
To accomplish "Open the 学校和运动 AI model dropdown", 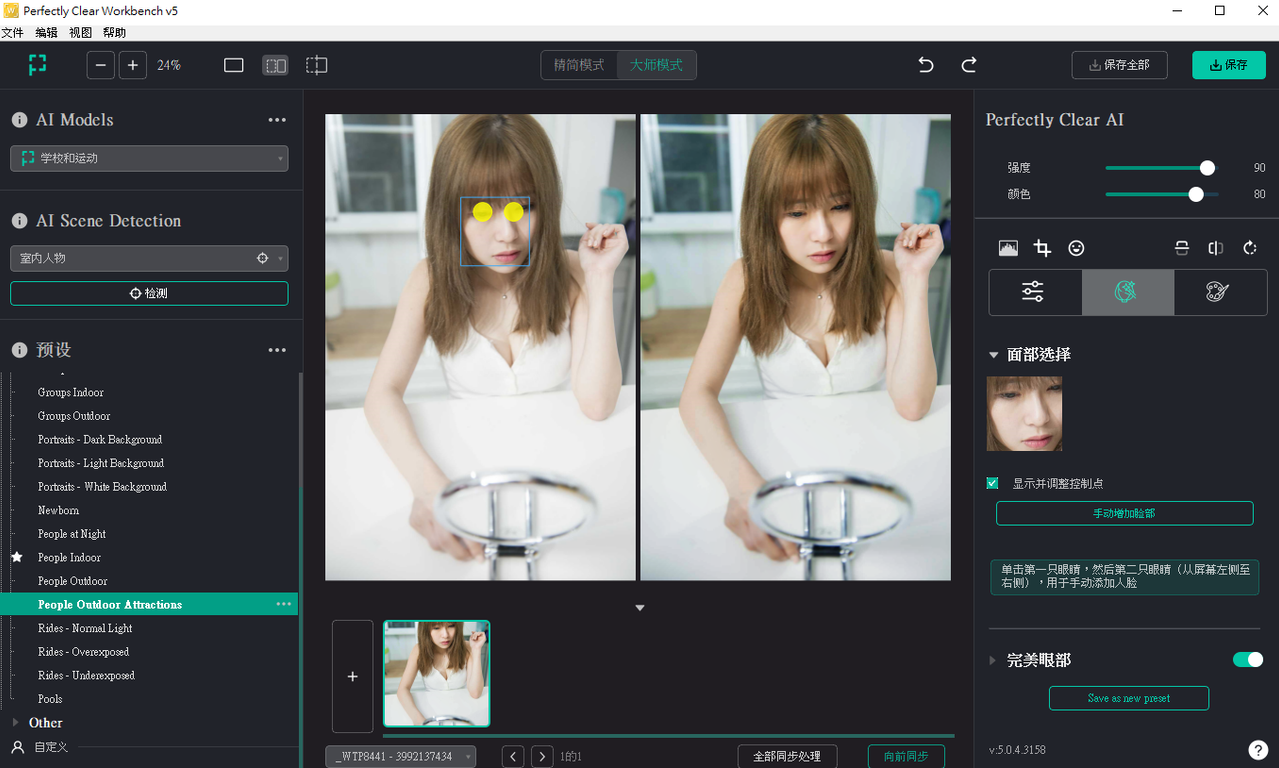I will pyautogui.click(x=149, y=158).
